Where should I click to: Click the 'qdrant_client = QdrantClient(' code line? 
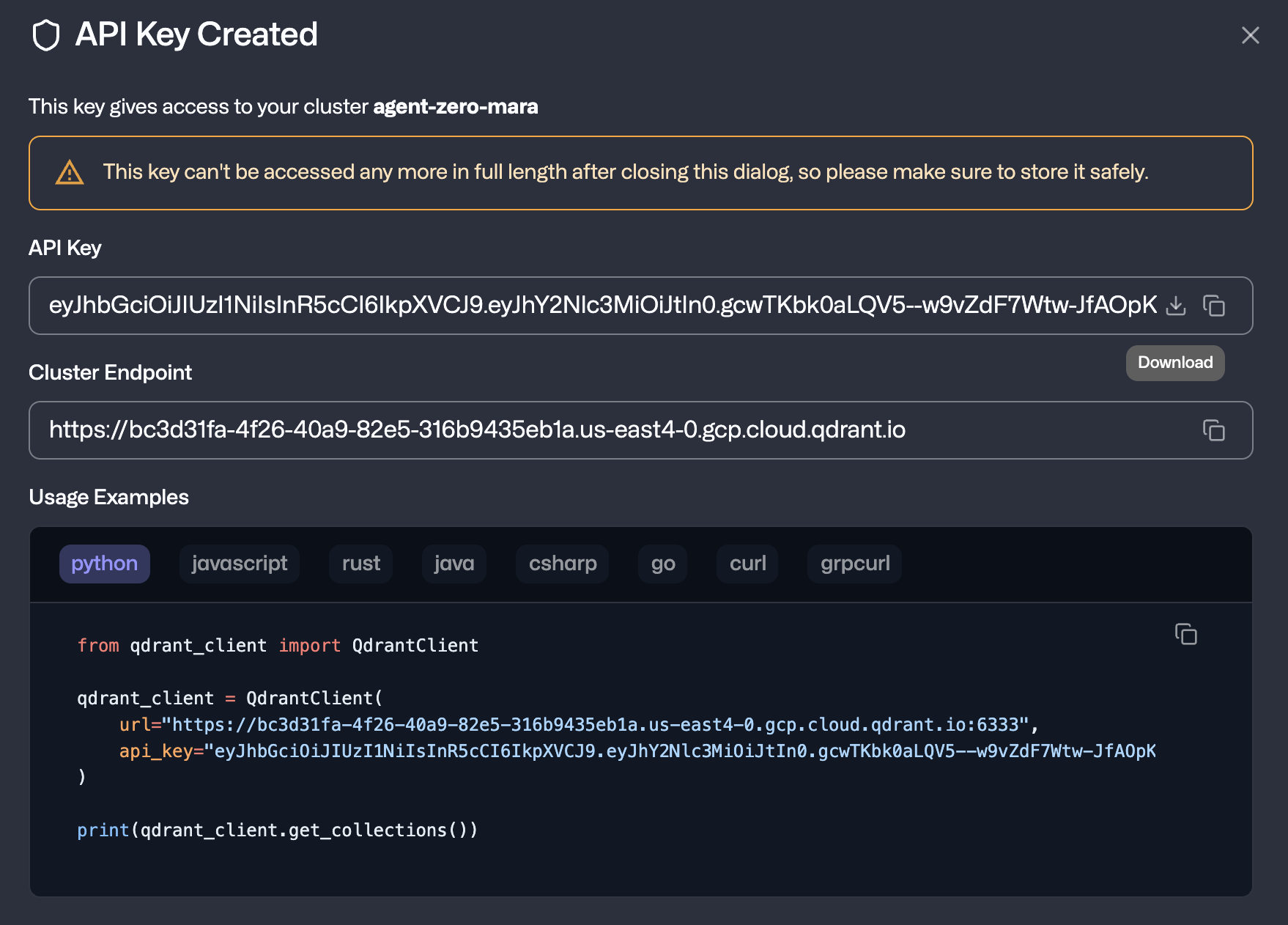(230, 699)
